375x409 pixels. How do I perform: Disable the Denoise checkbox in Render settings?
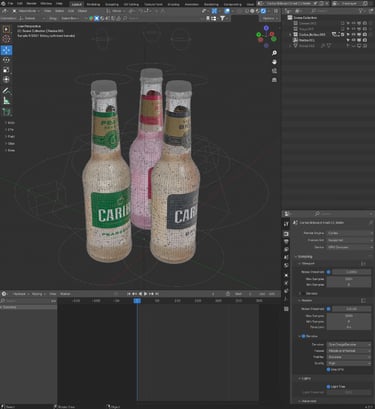[303, 336]
